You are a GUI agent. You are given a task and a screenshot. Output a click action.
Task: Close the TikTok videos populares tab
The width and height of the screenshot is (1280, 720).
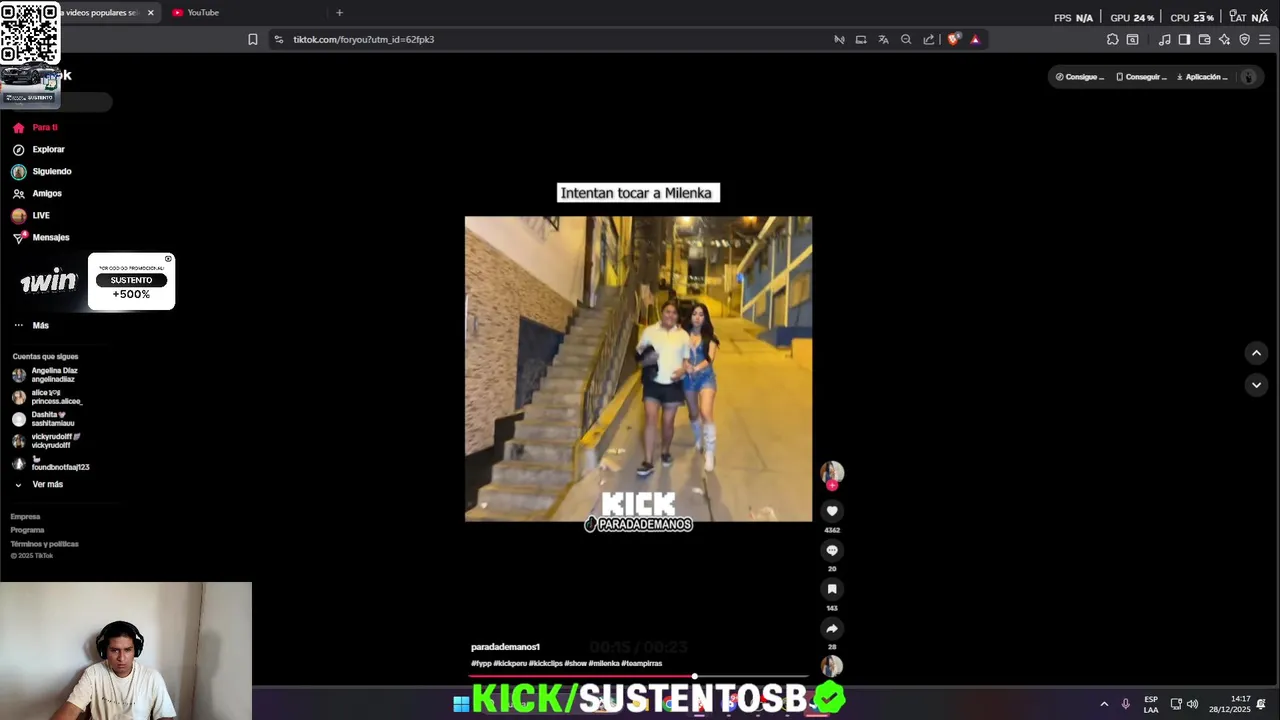(151, 13)
